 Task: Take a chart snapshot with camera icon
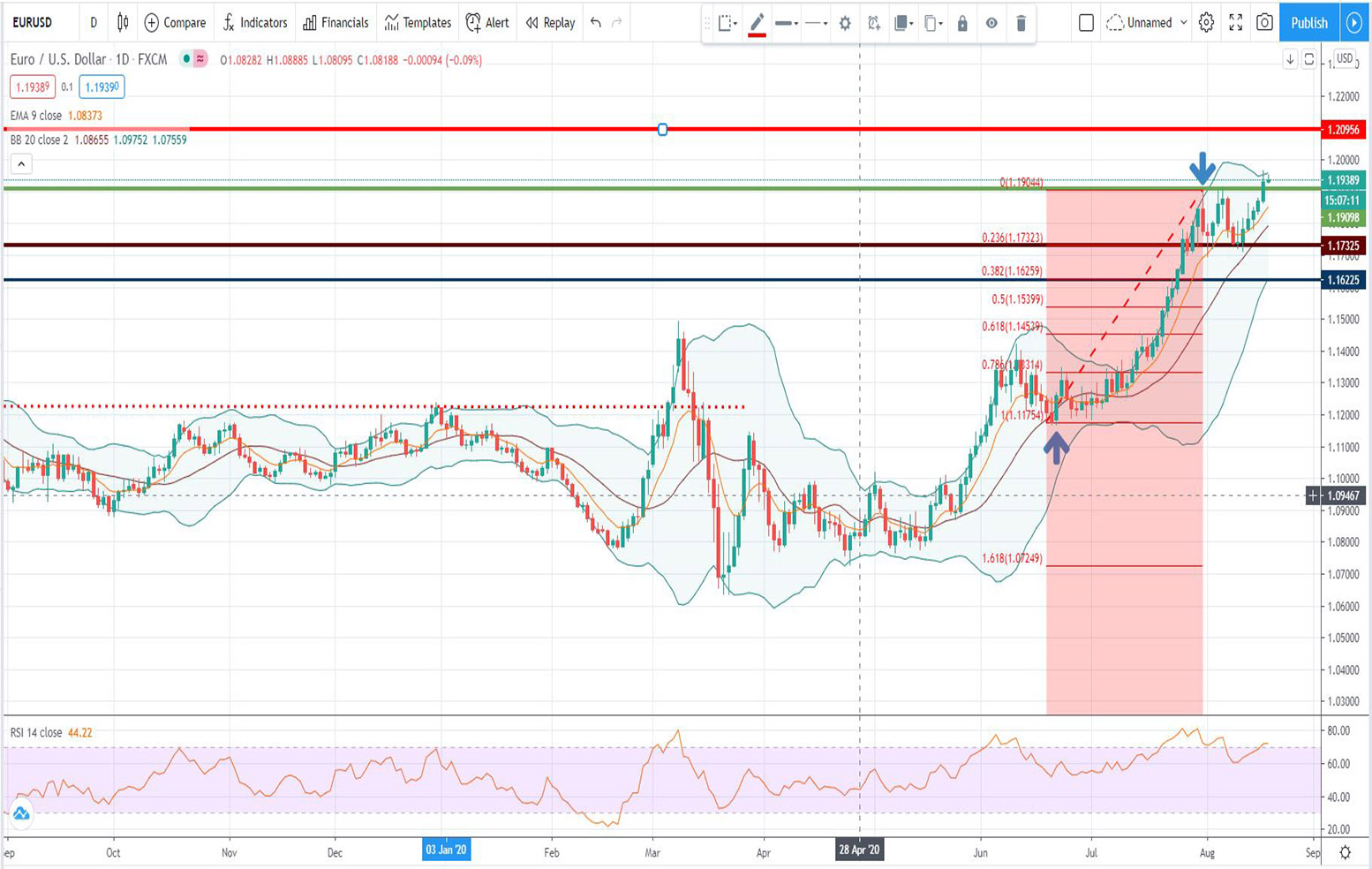1264,23
